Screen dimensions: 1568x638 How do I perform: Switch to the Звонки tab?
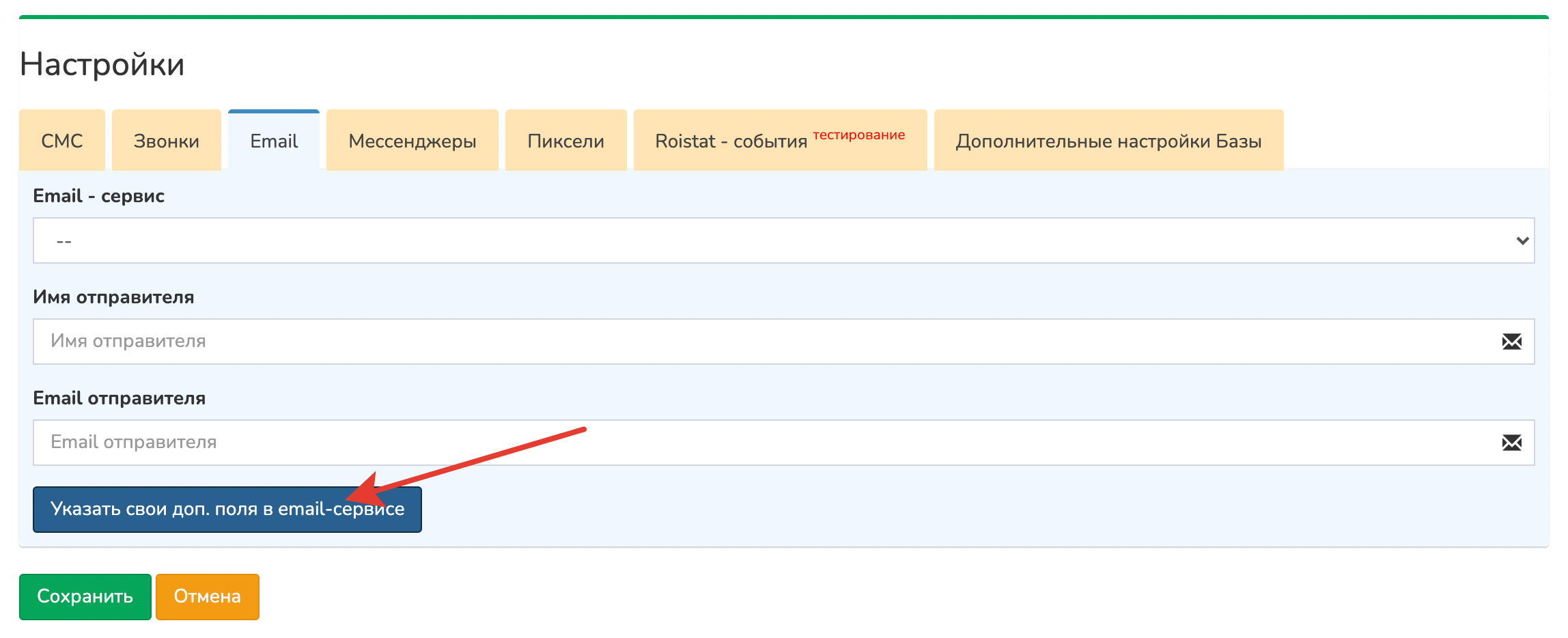click(167, 140)
